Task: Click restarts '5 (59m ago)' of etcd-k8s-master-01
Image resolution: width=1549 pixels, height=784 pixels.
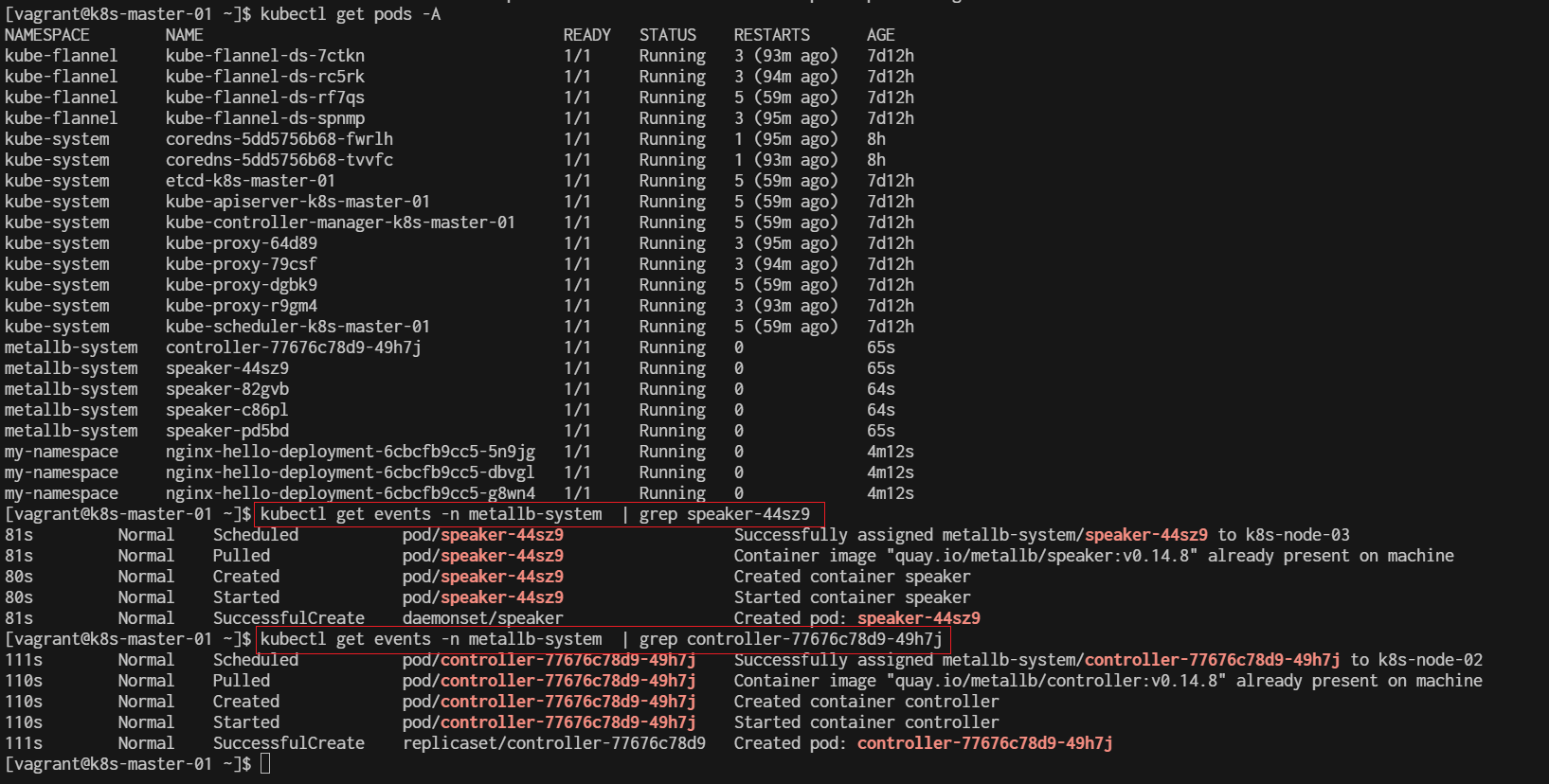Action: click(x=786, y=181)
